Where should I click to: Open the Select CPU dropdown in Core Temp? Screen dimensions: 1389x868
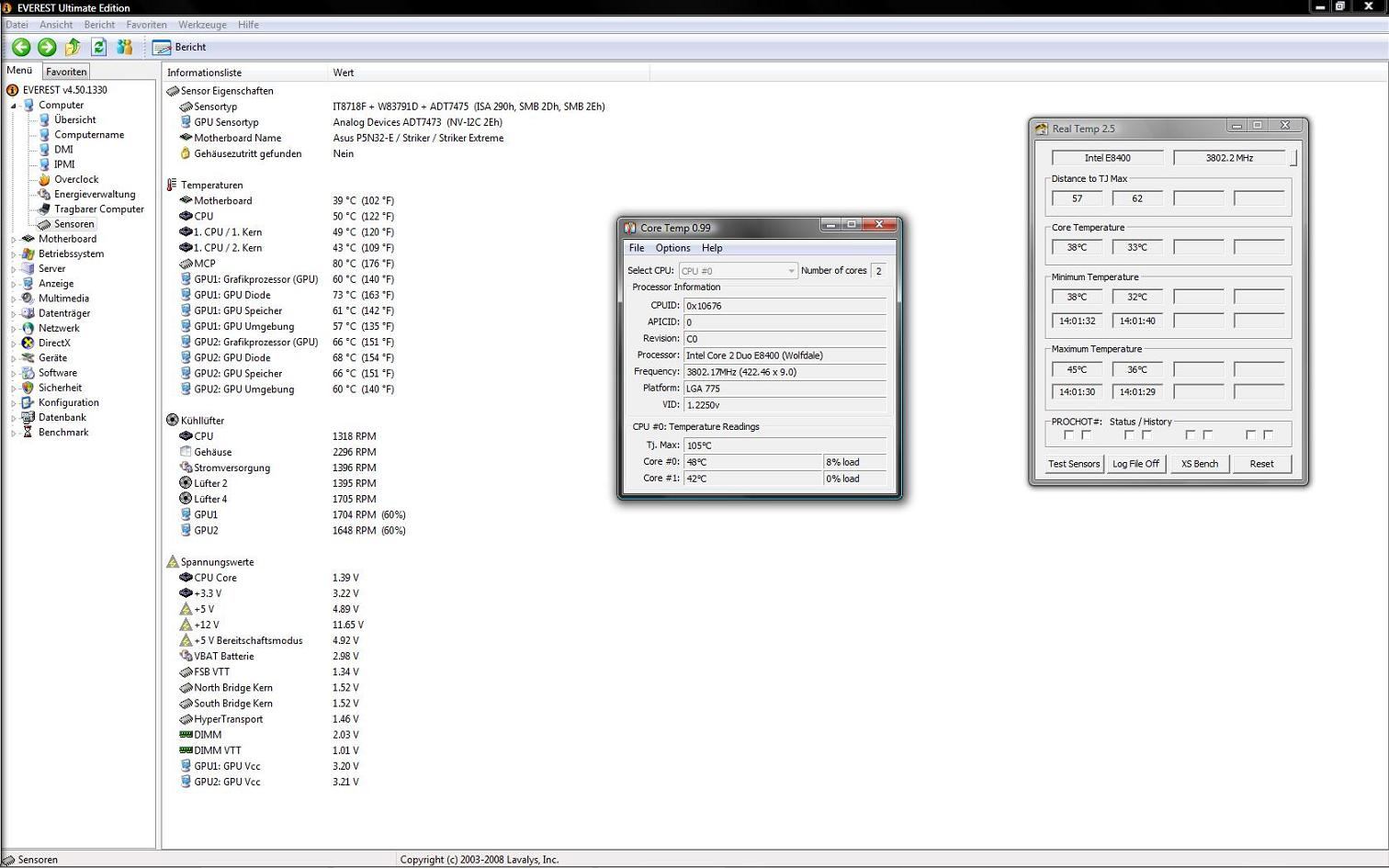pos(738,271)
